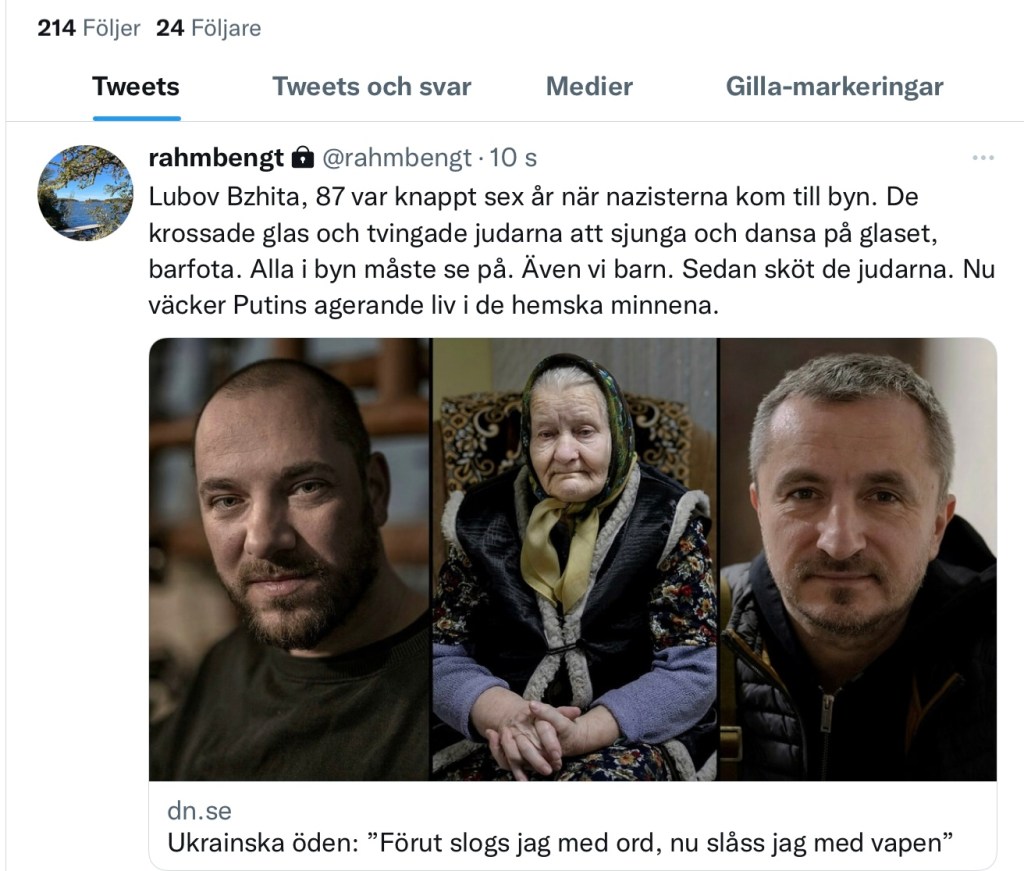The height and width of the screenshot is (871, 1024).
Task: Open the Tweets och svar tab
Action: click(x=372, y=86)
